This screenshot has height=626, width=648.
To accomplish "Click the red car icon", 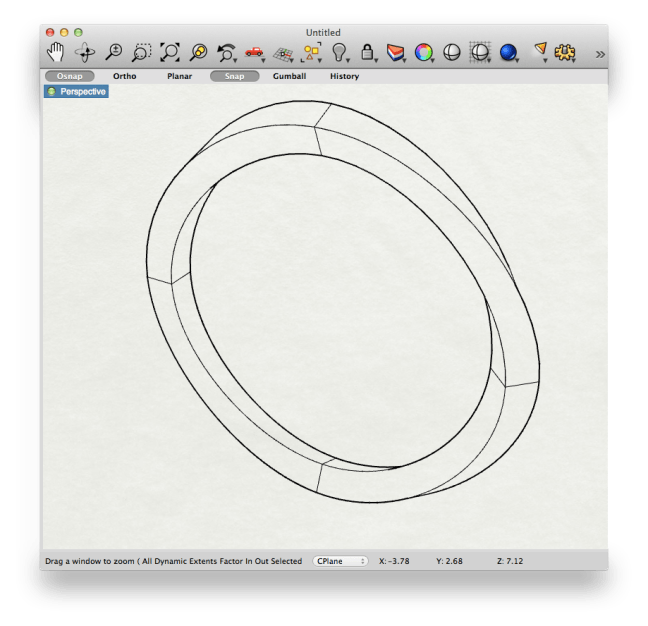I will pyautogui.click(x=254, y=52).
